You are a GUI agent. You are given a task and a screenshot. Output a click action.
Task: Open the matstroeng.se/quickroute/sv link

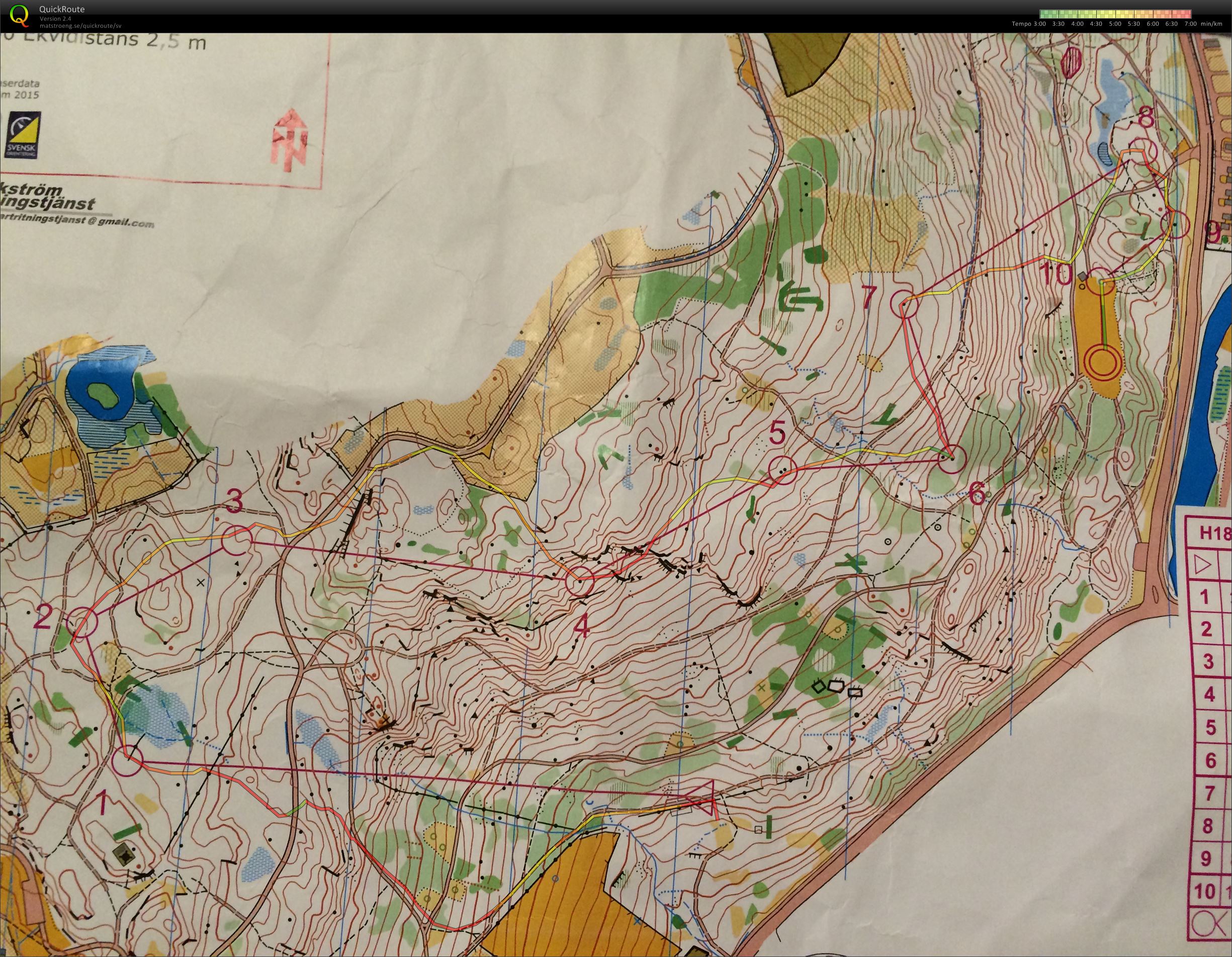click(80, 25)
